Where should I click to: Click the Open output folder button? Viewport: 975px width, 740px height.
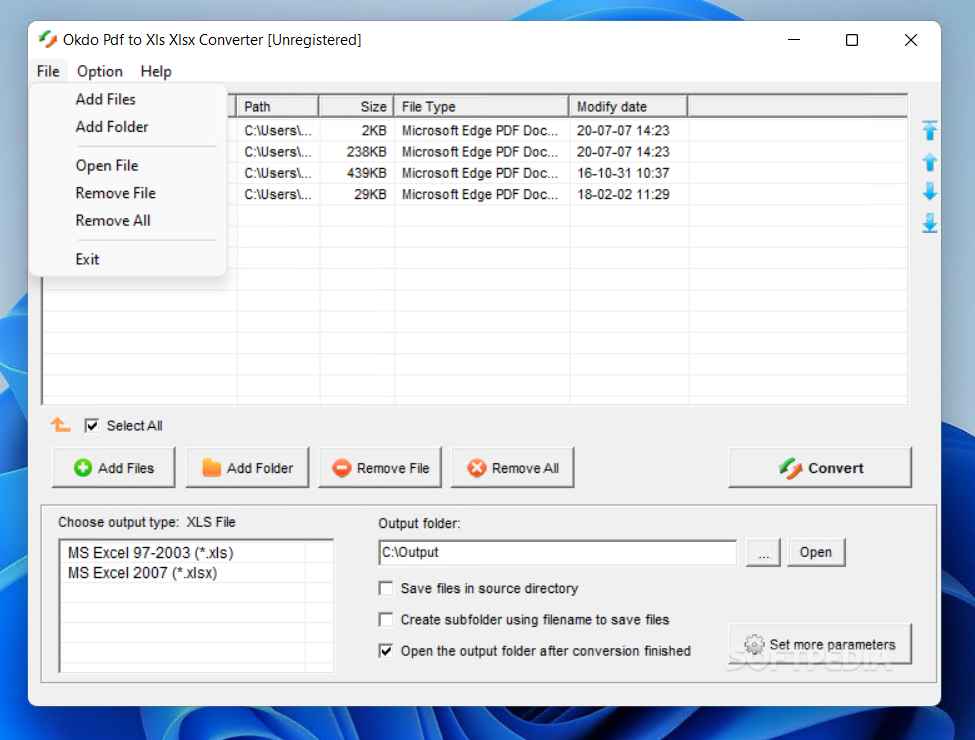[x=816, y=553]
